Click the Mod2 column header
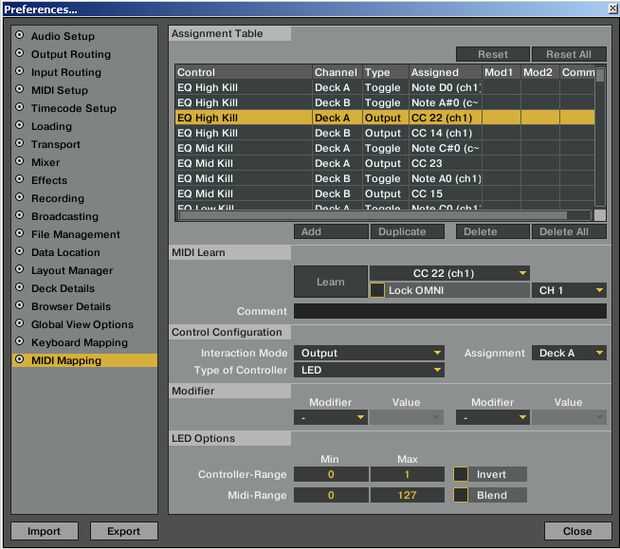 539,72
